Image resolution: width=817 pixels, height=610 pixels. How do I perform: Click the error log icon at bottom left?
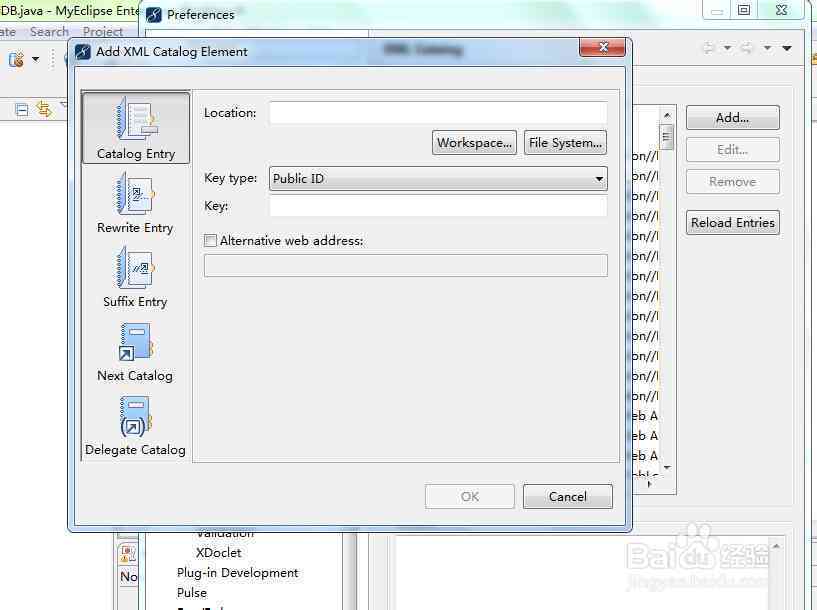point(128,553)
